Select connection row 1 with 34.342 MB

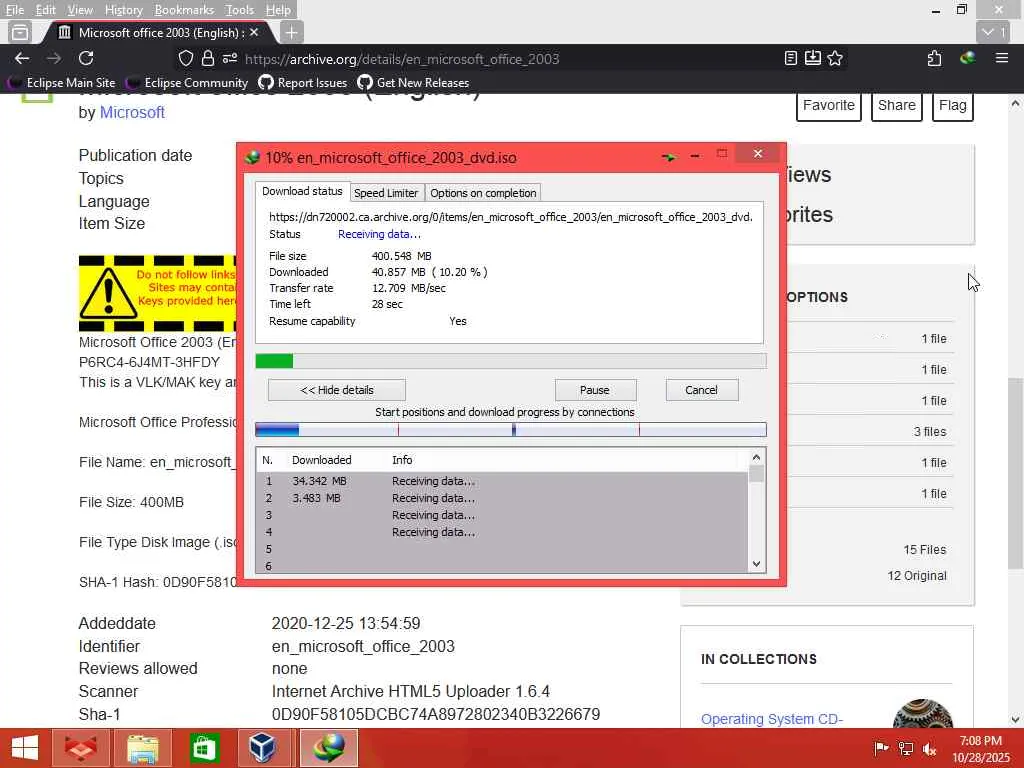(x=502, y=481)
